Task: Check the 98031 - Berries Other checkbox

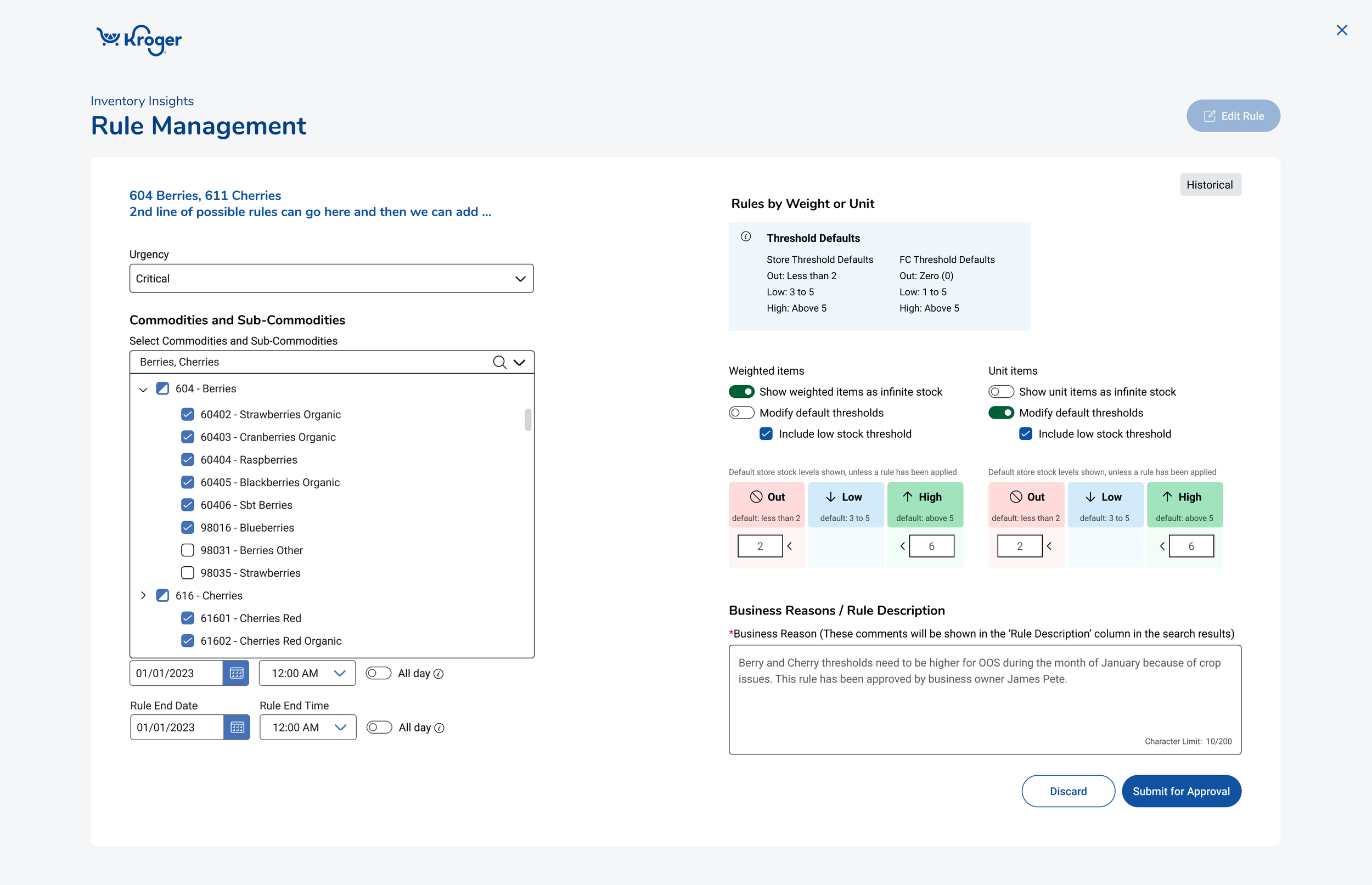Action: 187,550
